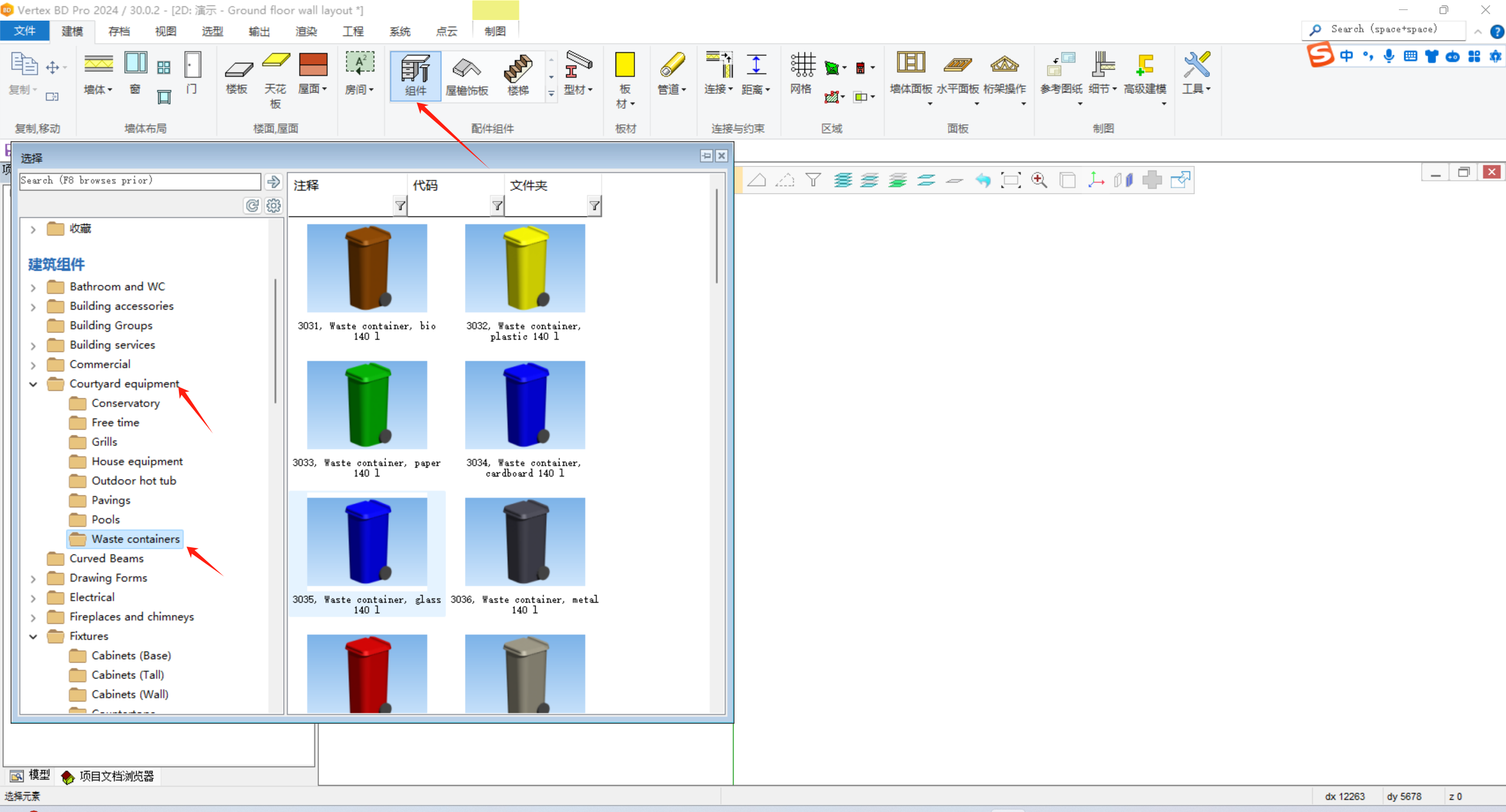Open the 文件 file menu
The image size is (1506, 812).
tap(25, 31)
